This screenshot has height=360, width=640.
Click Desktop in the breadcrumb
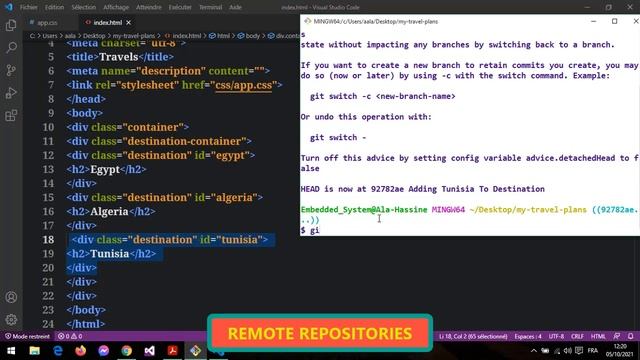click(x=94, y=36)
